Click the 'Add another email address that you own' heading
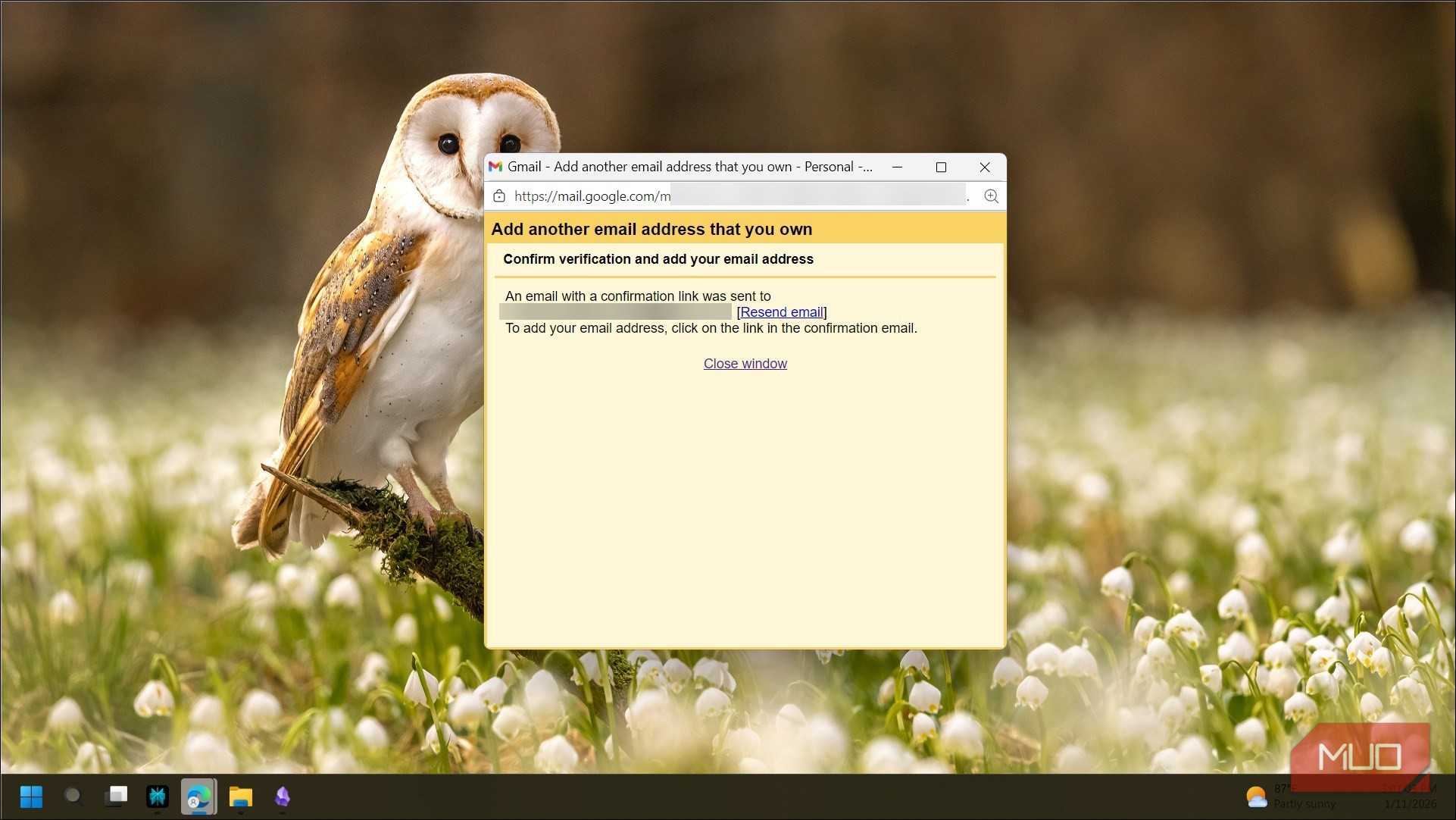This screenshot has width=1456, height=820. 651,230
